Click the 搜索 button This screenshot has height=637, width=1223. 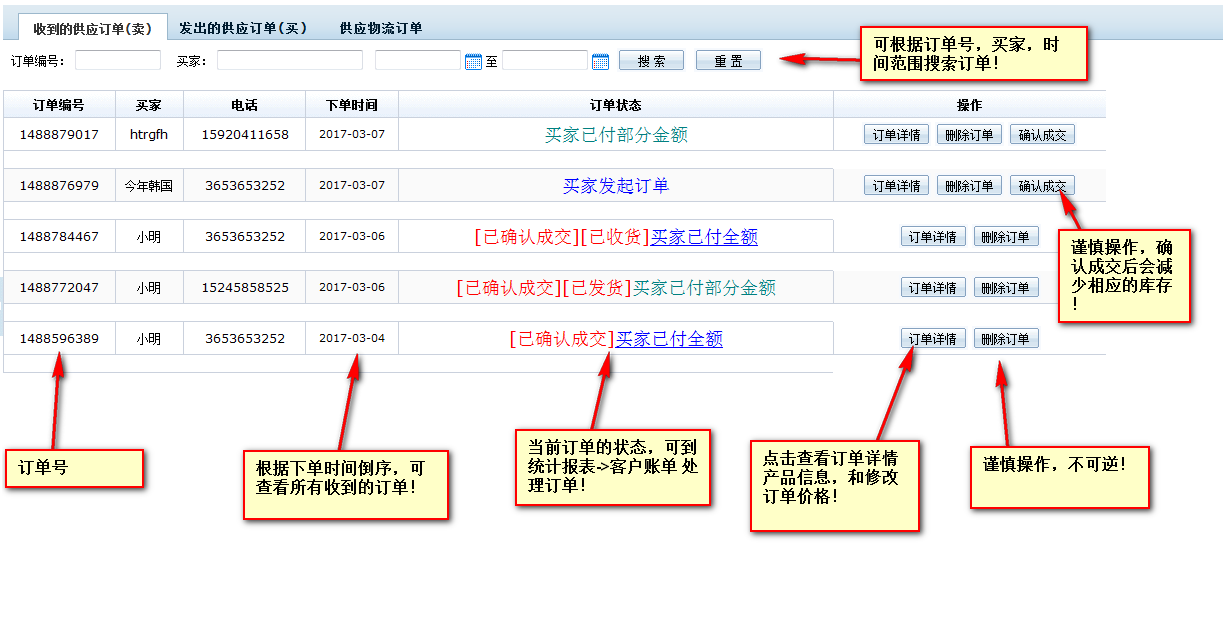pyautogui.click(x=651, y=61)
